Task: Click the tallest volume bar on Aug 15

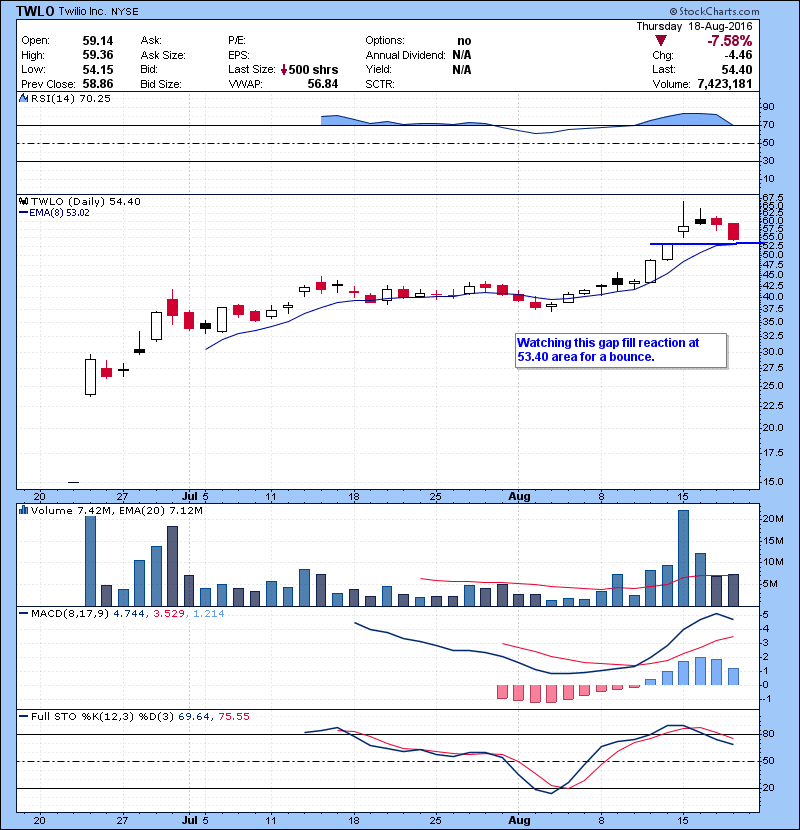Action: tap(684, 558)
